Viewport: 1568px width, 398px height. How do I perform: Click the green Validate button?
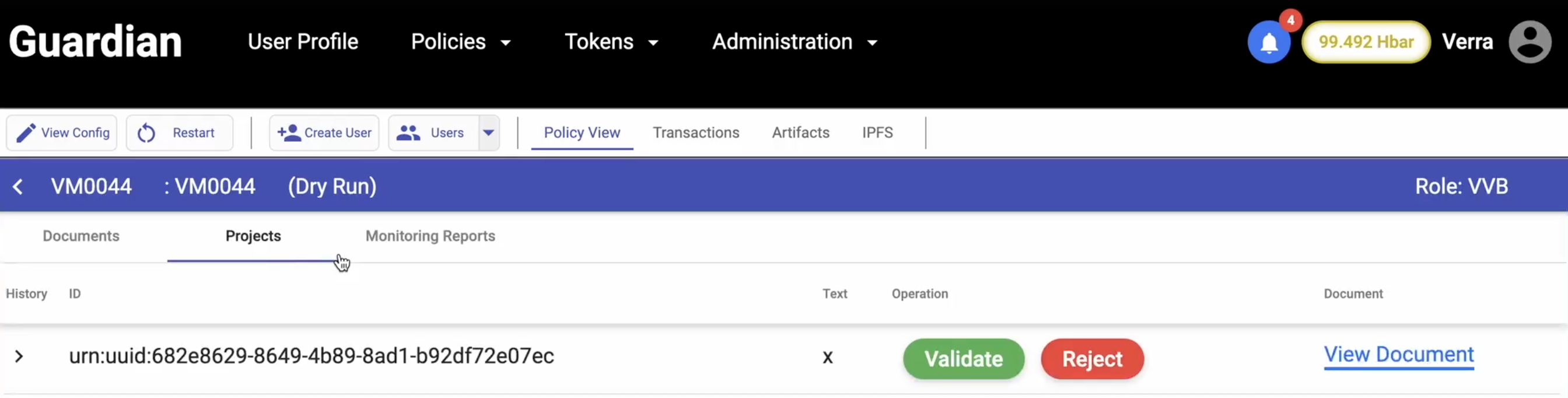963,358
